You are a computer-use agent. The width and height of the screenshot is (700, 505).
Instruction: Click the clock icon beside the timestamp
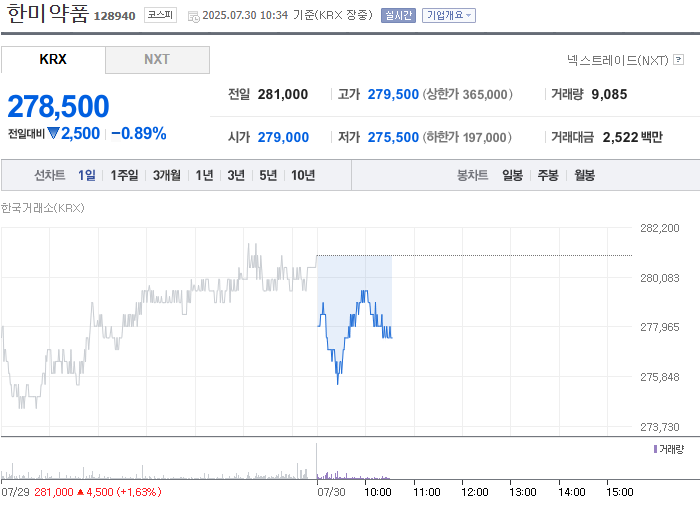click(x=193, y=17)
